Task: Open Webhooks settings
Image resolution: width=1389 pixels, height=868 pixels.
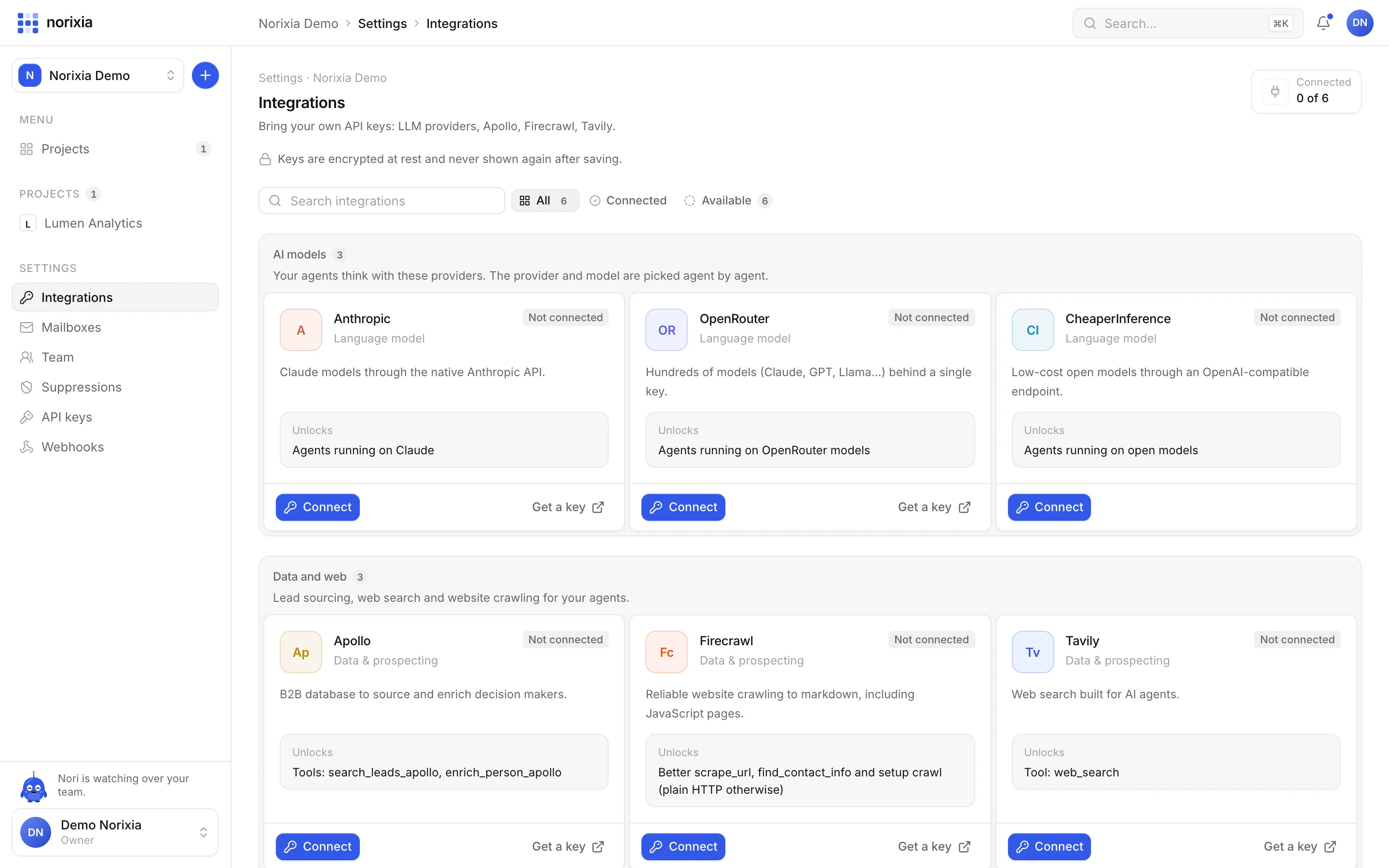Action: point(115,447)
